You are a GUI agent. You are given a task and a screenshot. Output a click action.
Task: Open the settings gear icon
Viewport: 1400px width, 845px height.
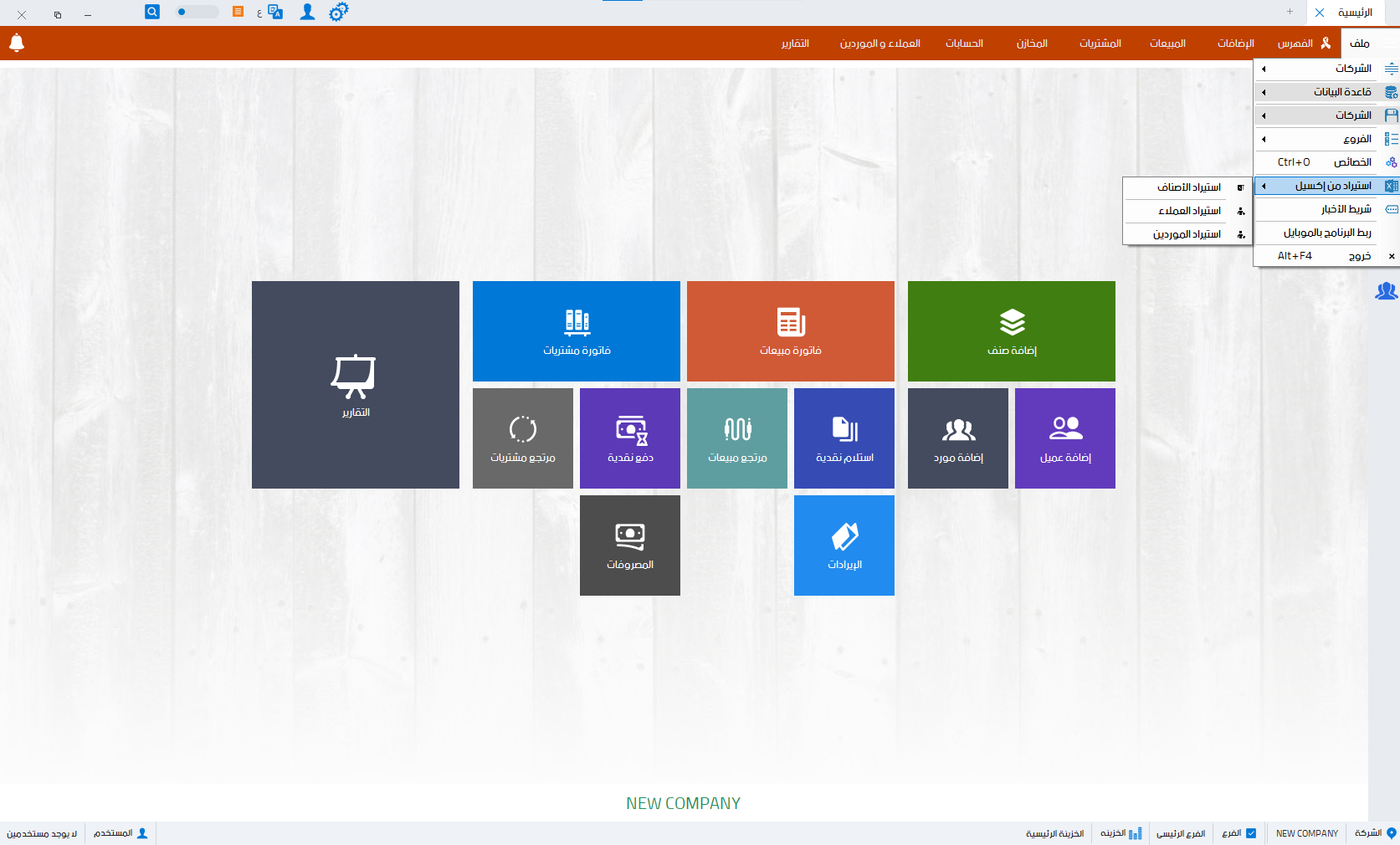click(x=338, y=12)
